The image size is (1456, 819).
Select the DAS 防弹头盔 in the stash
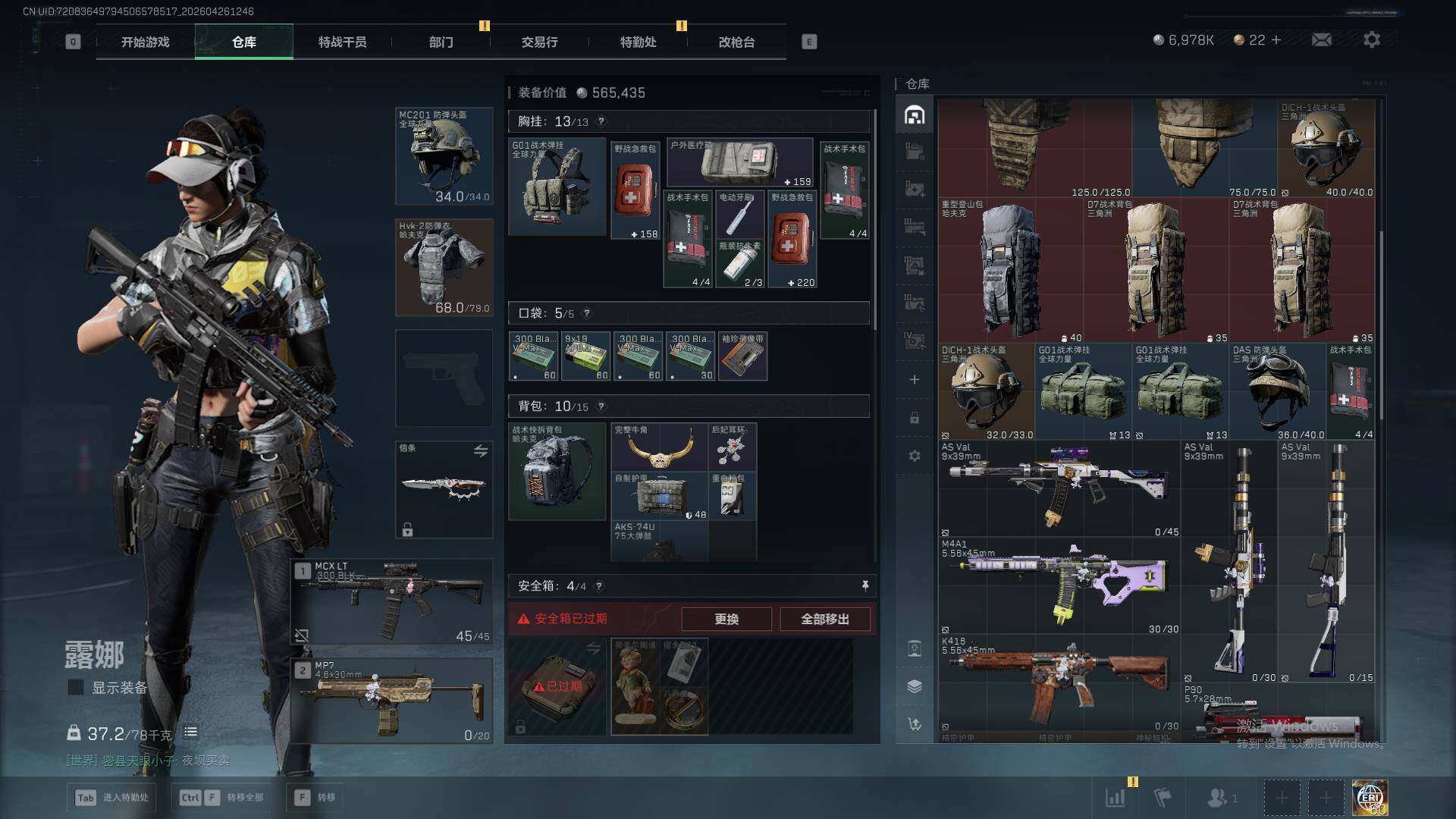(1277, 391)
